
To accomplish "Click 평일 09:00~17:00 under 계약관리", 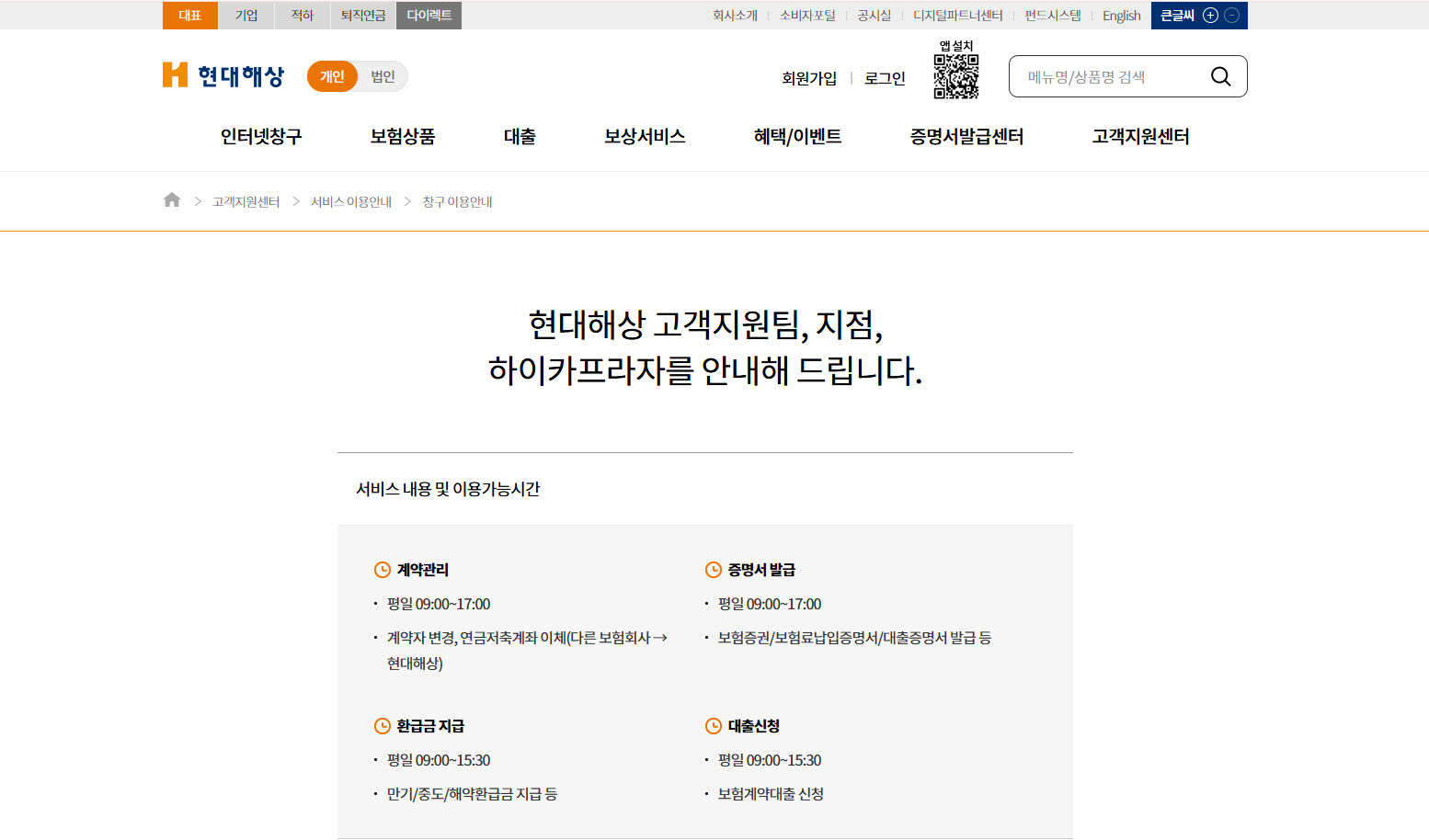I will tap(439, 604).
